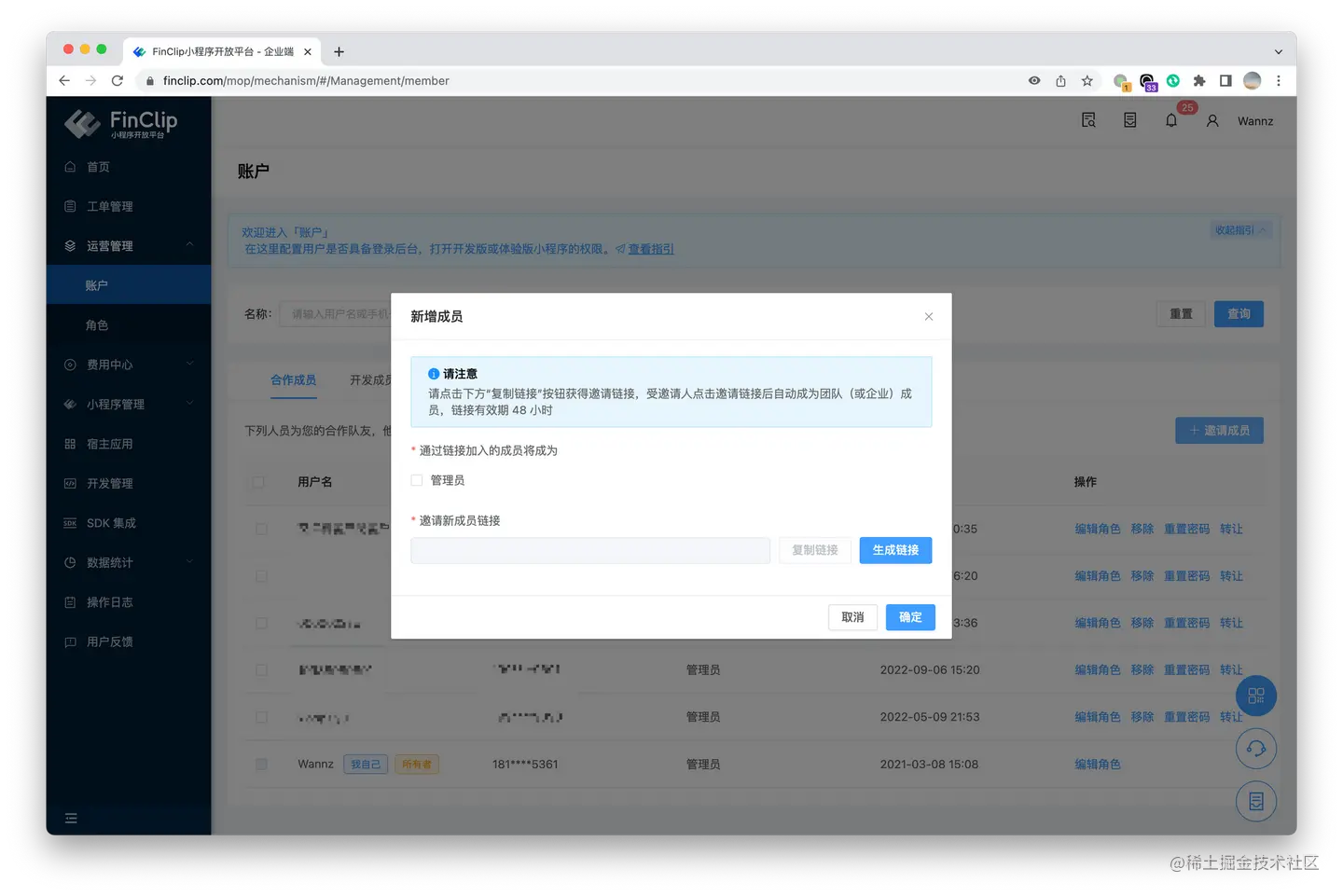Open the floating QR code button

(1256, 696)
